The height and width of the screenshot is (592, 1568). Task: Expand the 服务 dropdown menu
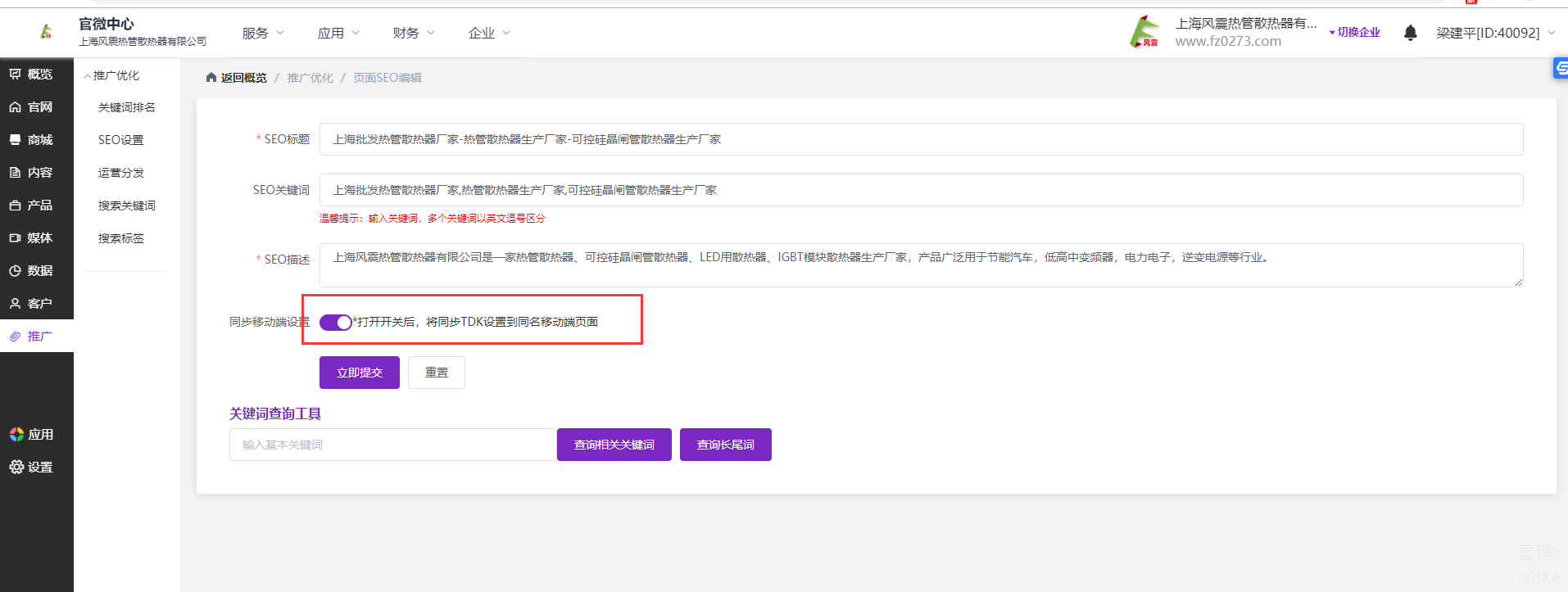coord(262,34)
